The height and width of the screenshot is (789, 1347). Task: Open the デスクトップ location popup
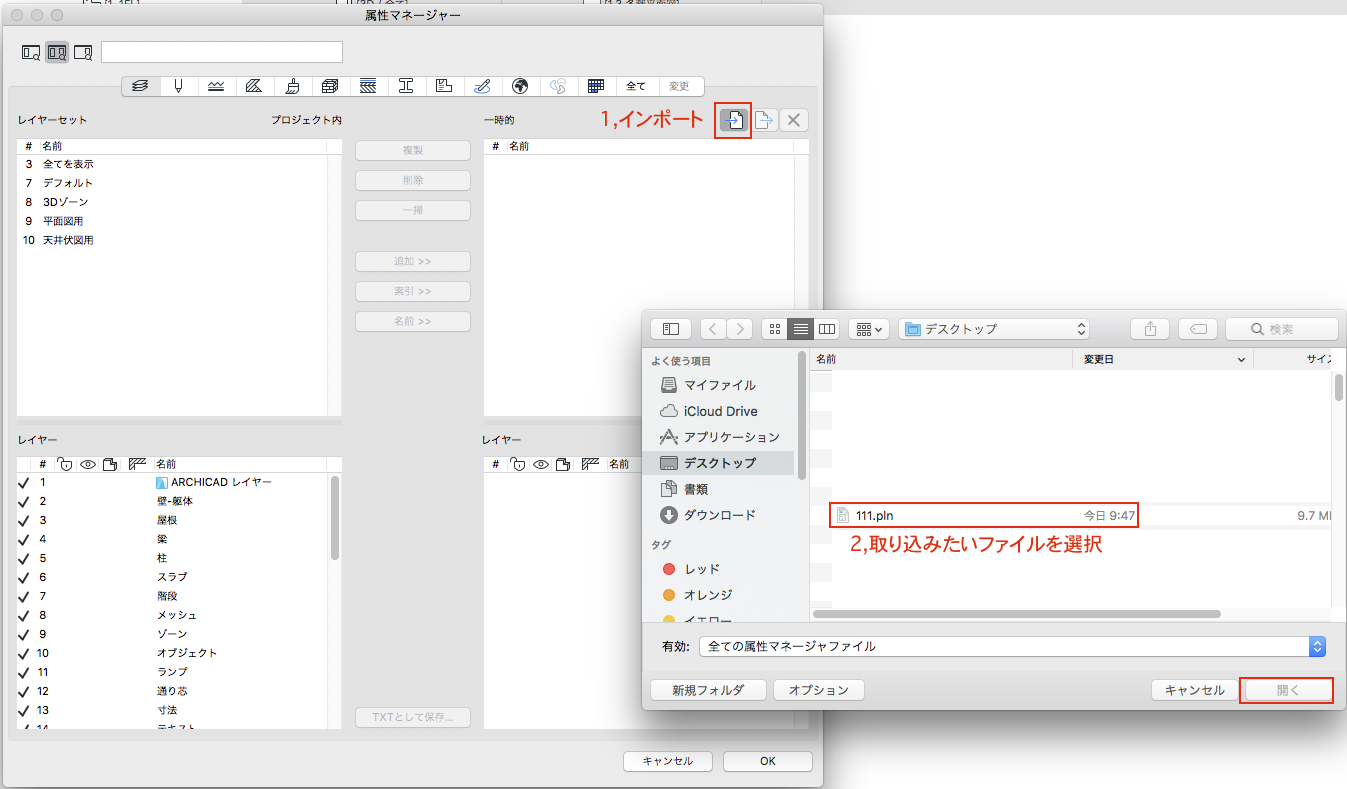[x=994, y=329]
